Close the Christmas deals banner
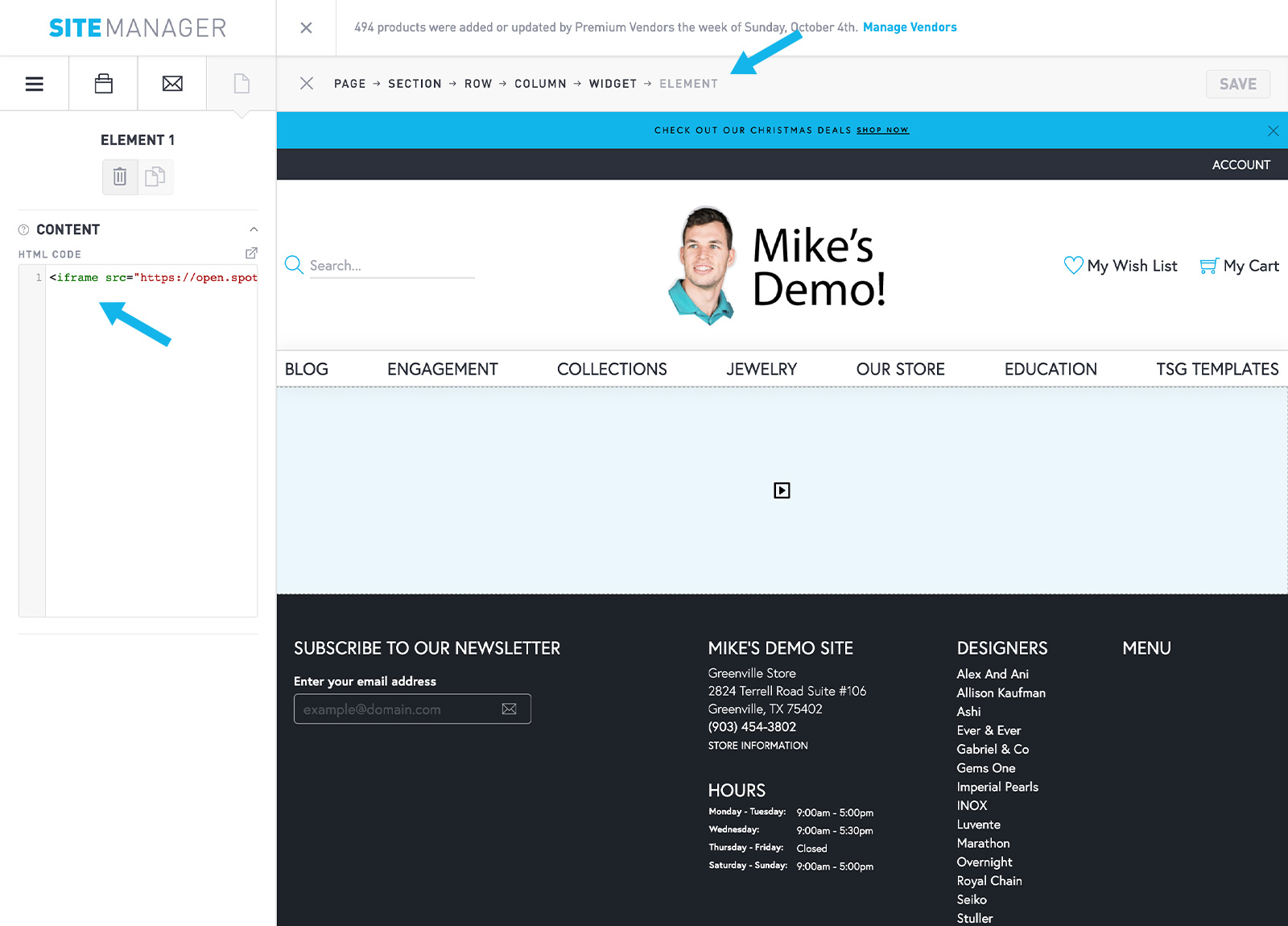 [1273, 130]
